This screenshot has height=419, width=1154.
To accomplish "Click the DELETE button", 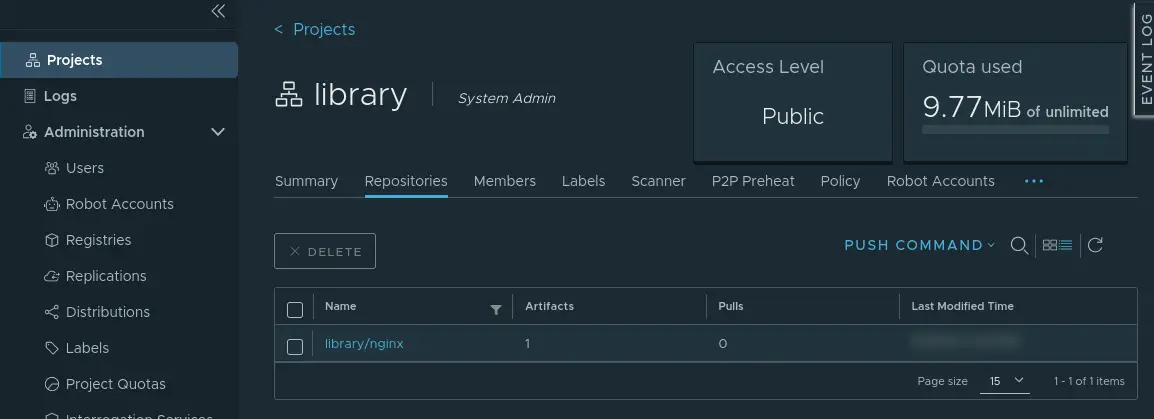I will [325, 251].
